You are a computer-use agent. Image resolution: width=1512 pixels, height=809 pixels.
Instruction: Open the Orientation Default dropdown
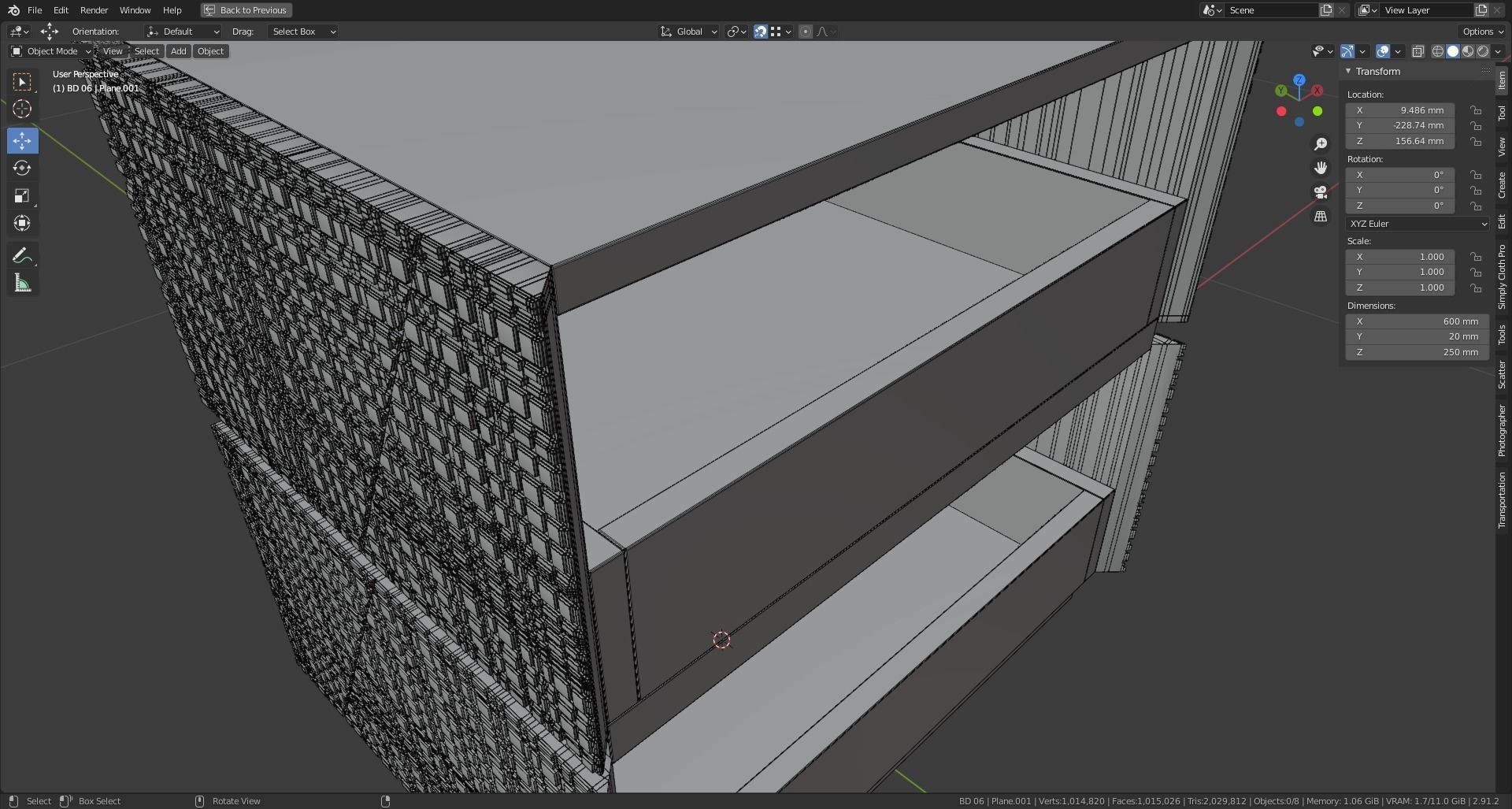pyautogui.click(x=183, y=32)
